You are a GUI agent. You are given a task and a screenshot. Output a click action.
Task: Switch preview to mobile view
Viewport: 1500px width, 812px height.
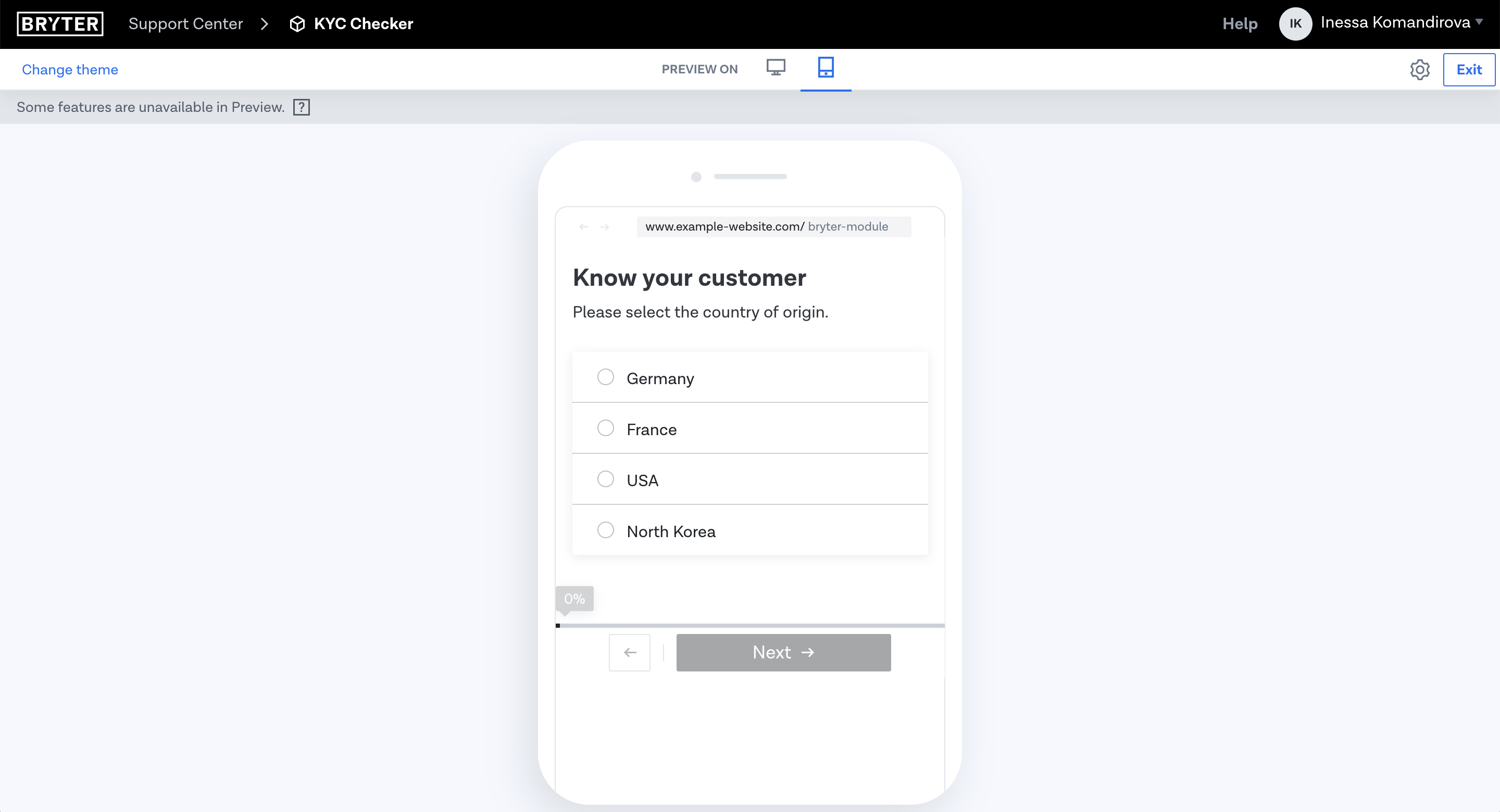click(826, 68)
